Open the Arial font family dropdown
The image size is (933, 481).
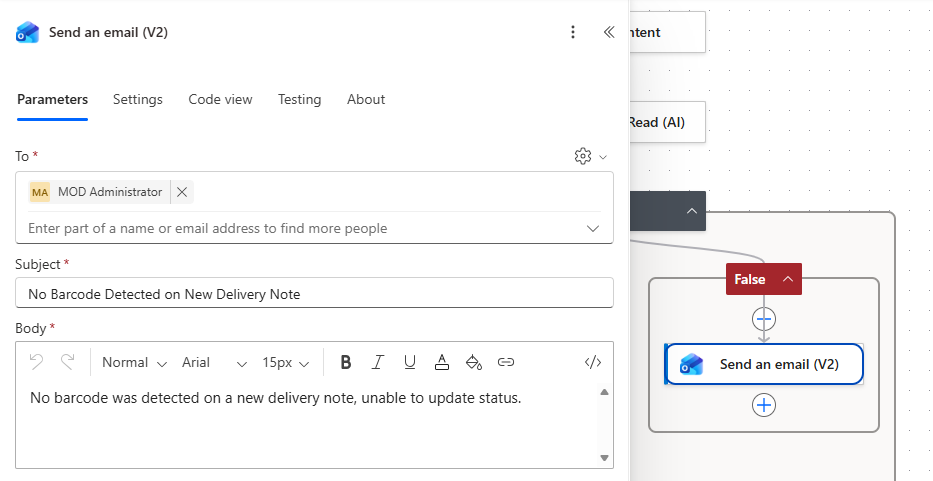[214, 363]
